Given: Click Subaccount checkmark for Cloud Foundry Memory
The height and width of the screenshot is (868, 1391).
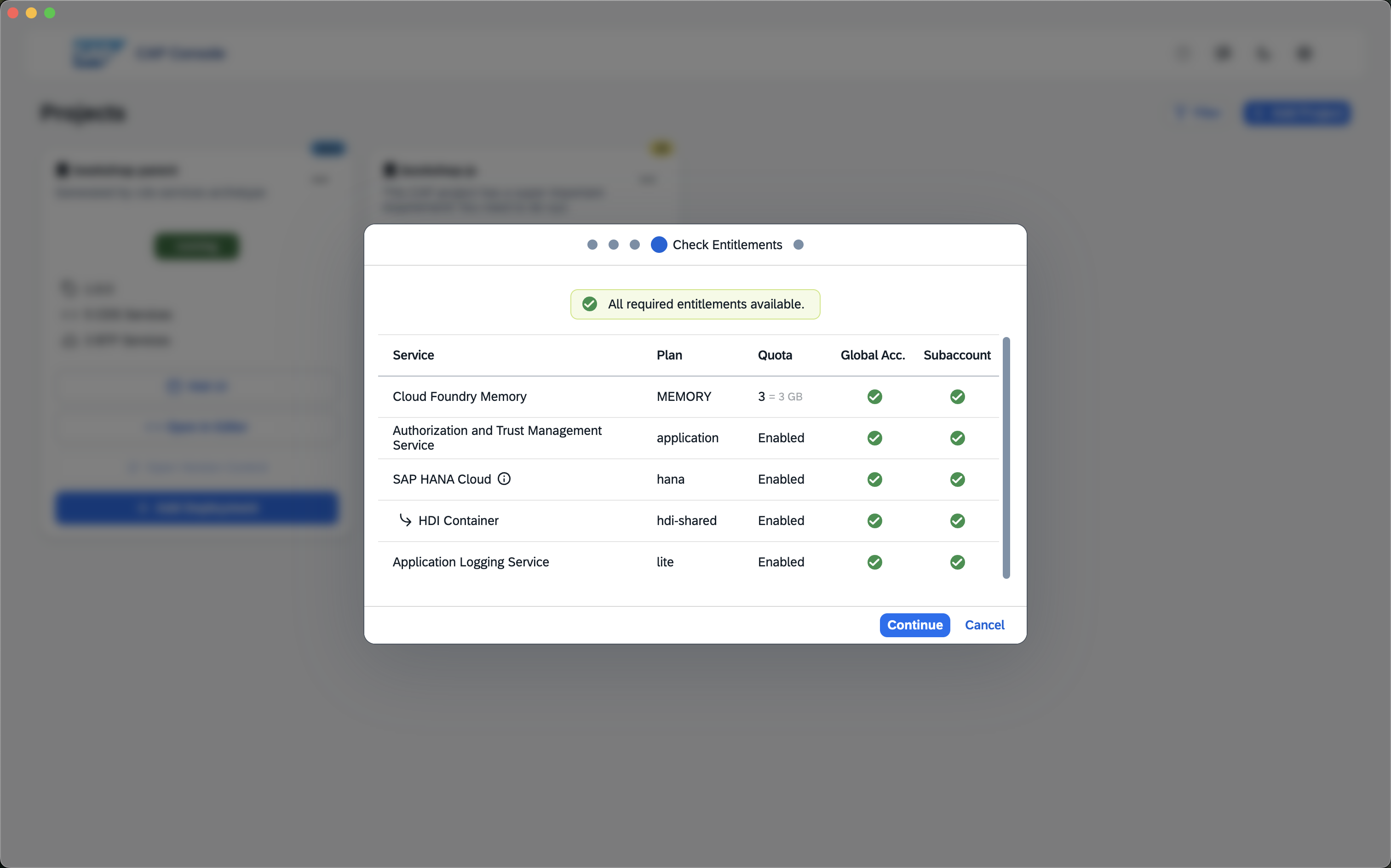Looking at the screenshot, I should (957, 396).
